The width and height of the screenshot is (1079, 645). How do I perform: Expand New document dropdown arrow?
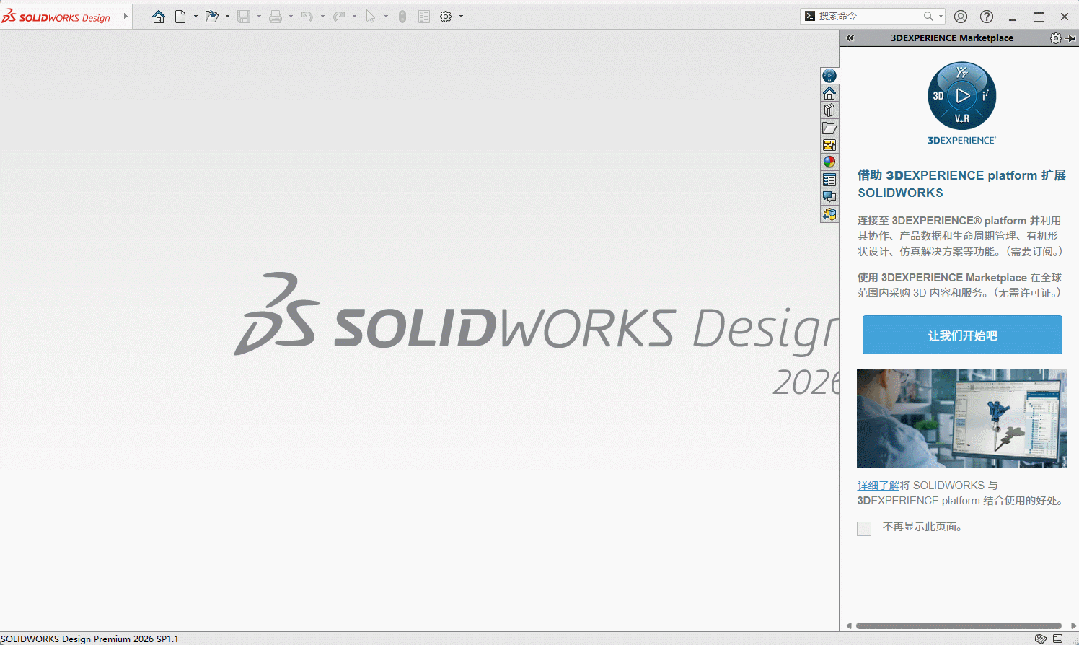click(195, 17)
